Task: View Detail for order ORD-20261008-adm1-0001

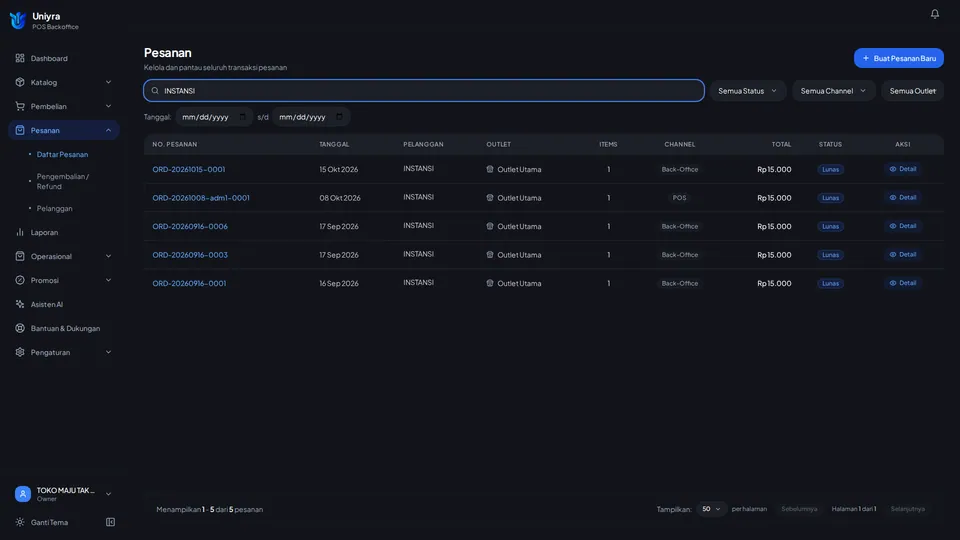Action: pyautogui.click(x=902, y=197)
